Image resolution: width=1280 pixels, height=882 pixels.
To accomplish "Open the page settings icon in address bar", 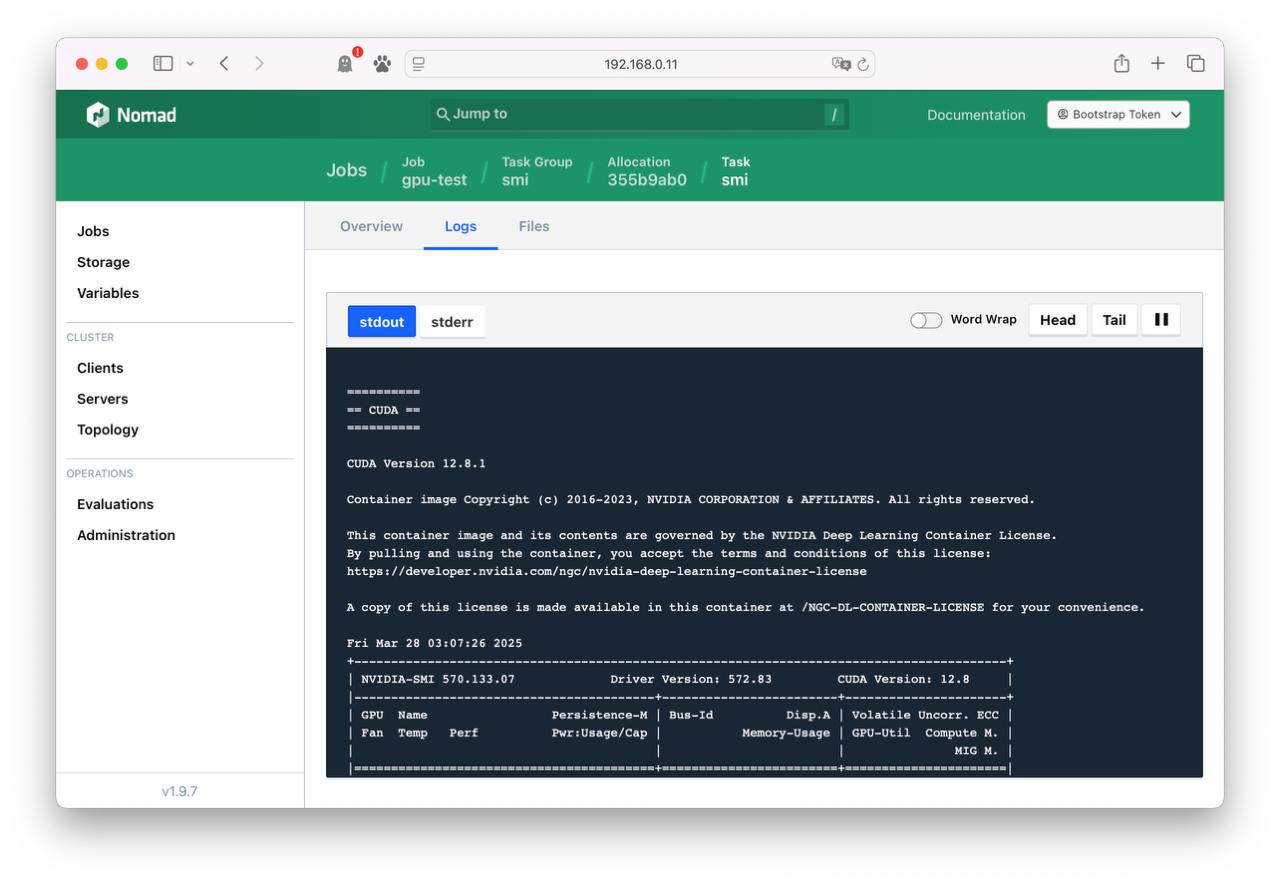I will [x=419, y=64].
